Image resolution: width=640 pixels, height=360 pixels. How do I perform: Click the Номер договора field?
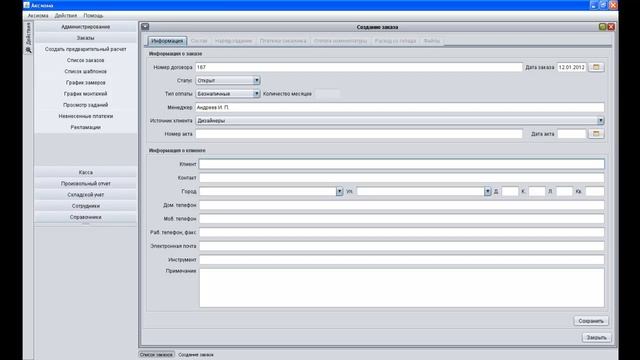click(x=358, y=67)
